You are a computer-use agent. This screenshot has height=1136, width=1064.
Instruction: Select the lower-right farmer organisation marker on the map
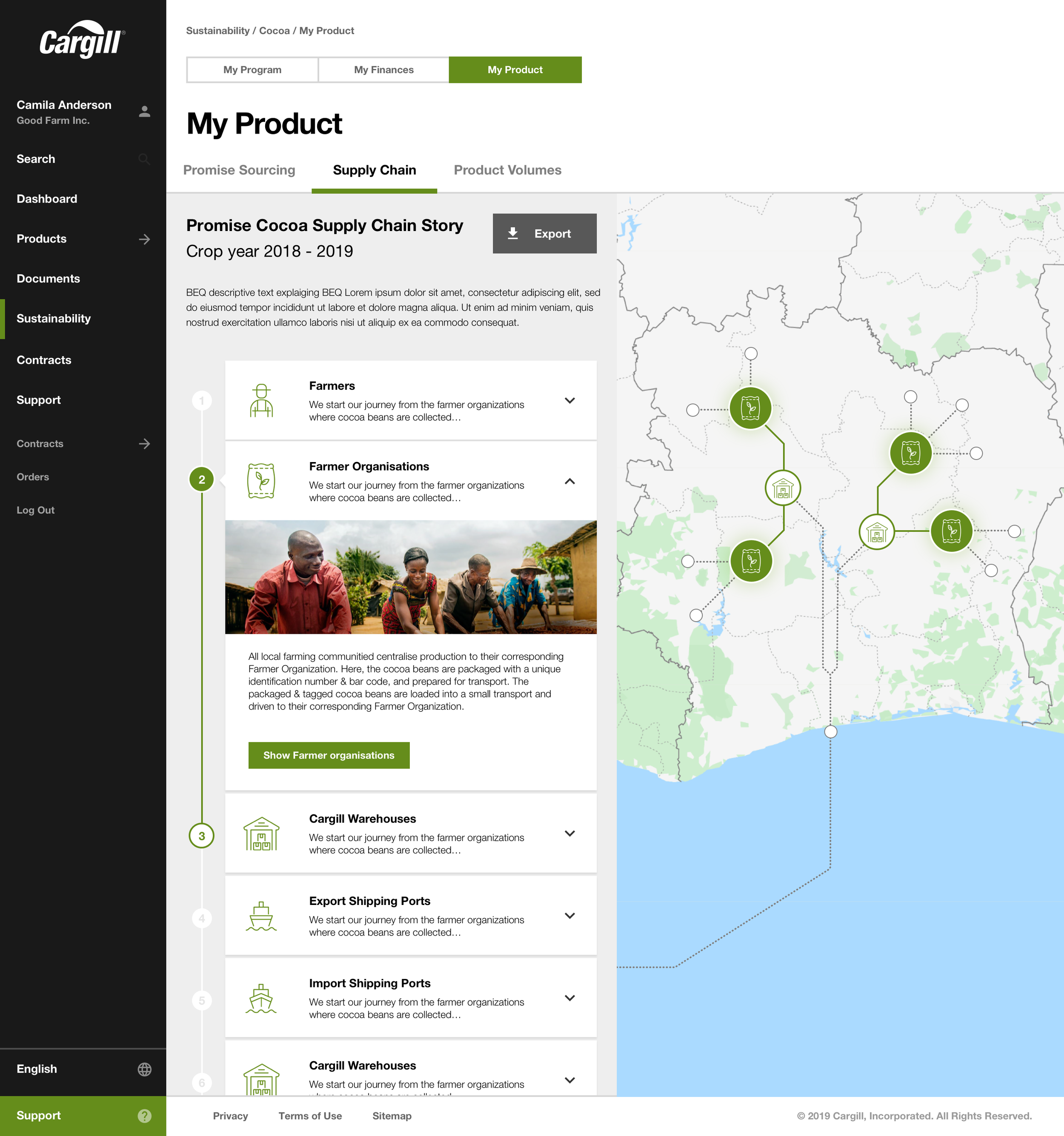pos(951,531)
